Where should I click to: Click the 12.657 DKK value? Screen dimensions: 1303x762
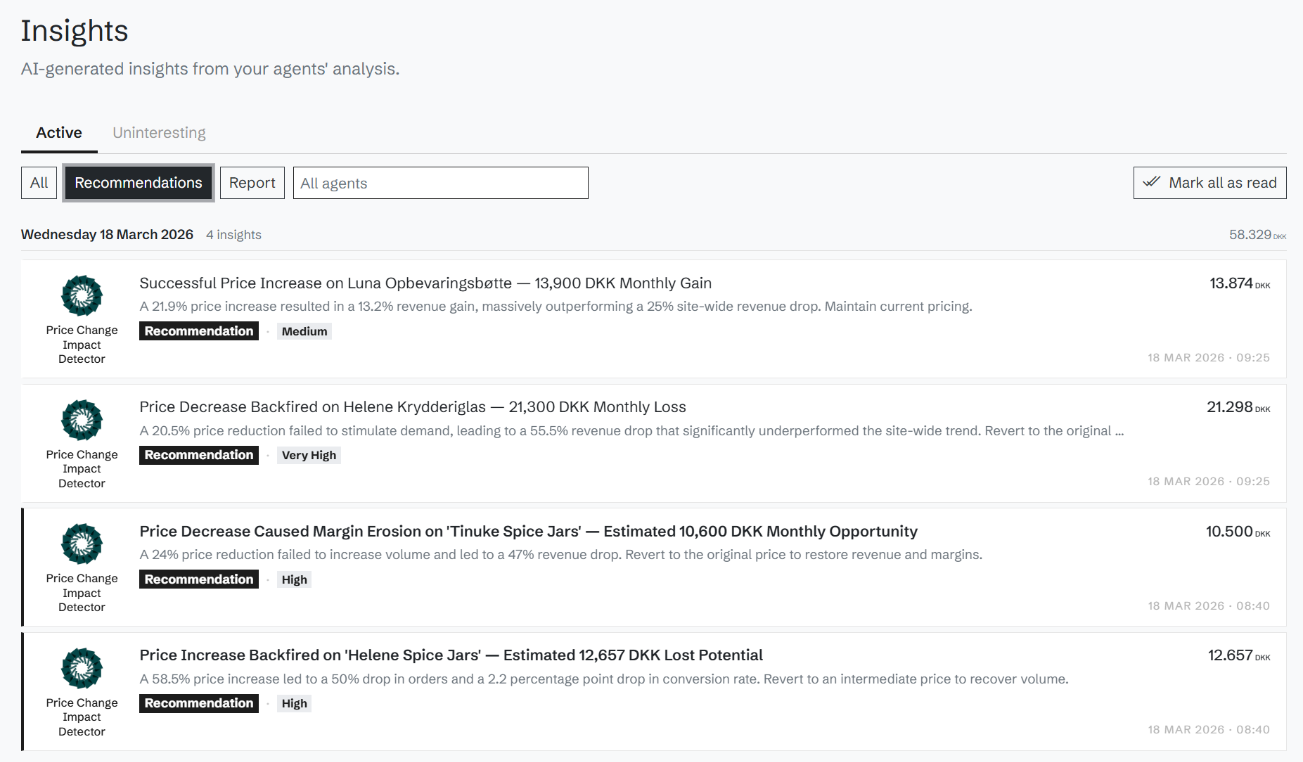coord(1239,655)
